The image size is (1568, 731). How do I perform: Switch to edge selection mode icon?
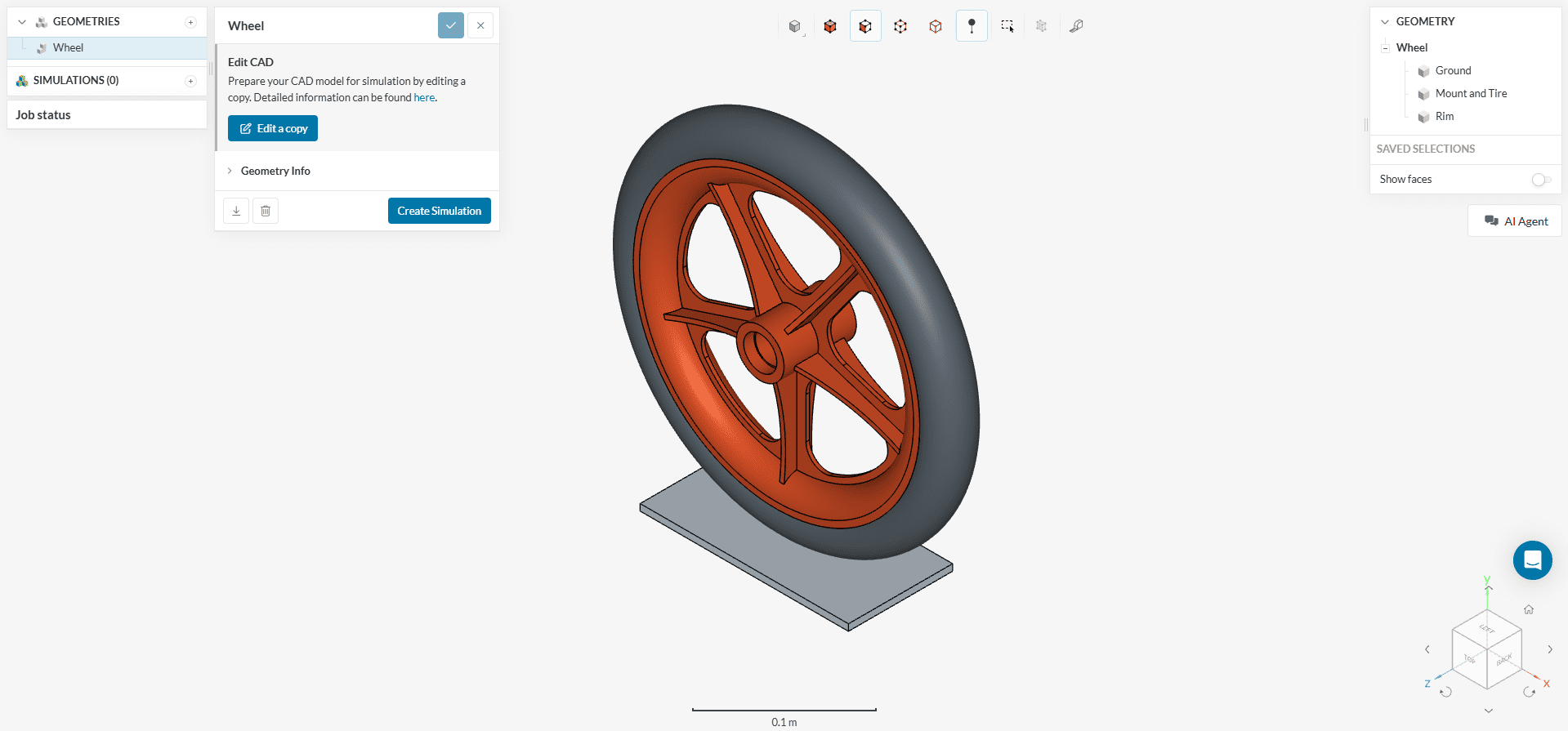coord(900,26)
